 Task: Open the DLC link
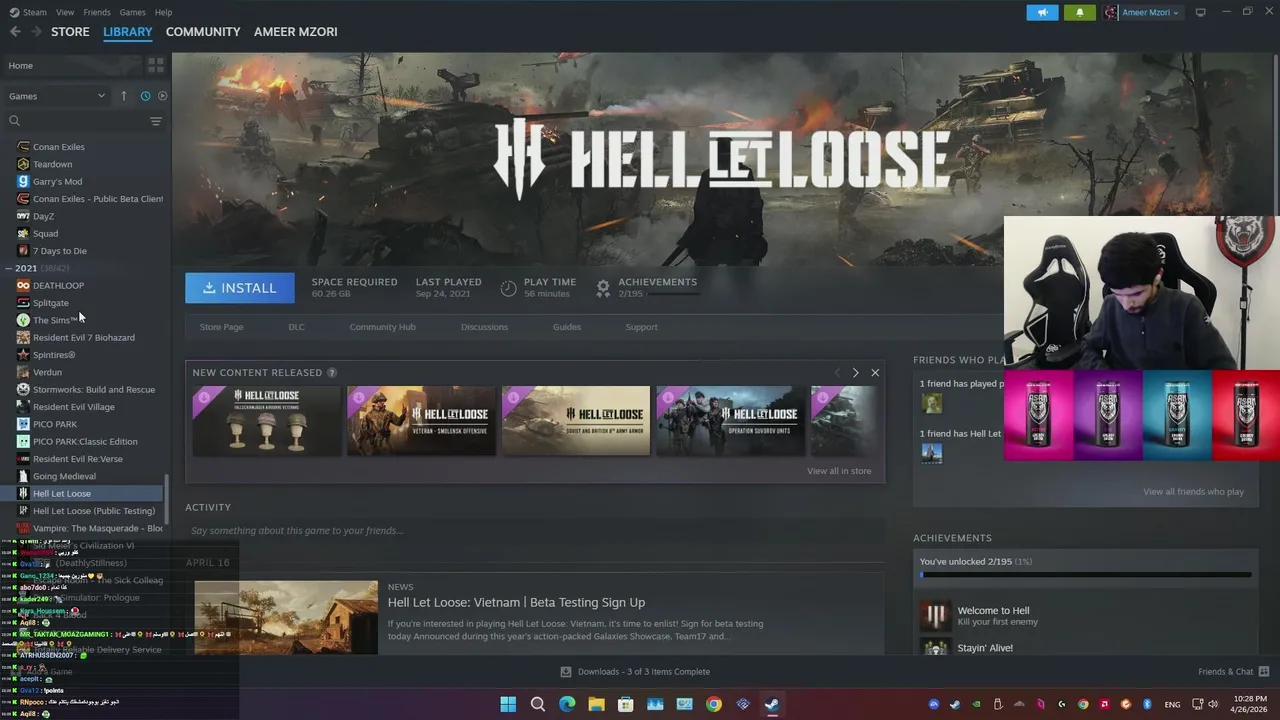[x=297, y=327]
